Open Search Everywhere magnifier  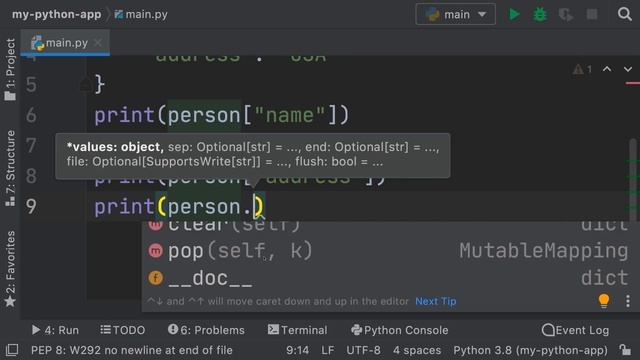(624, 14)
